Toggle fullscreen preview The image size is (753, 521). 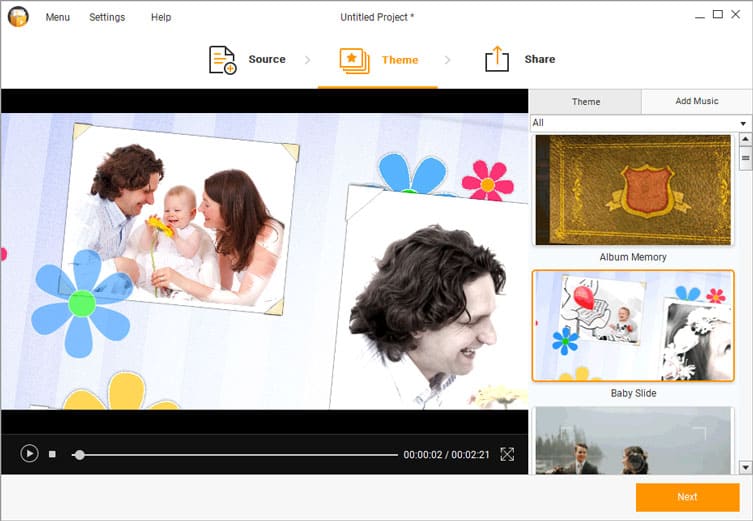pos(507,454)
